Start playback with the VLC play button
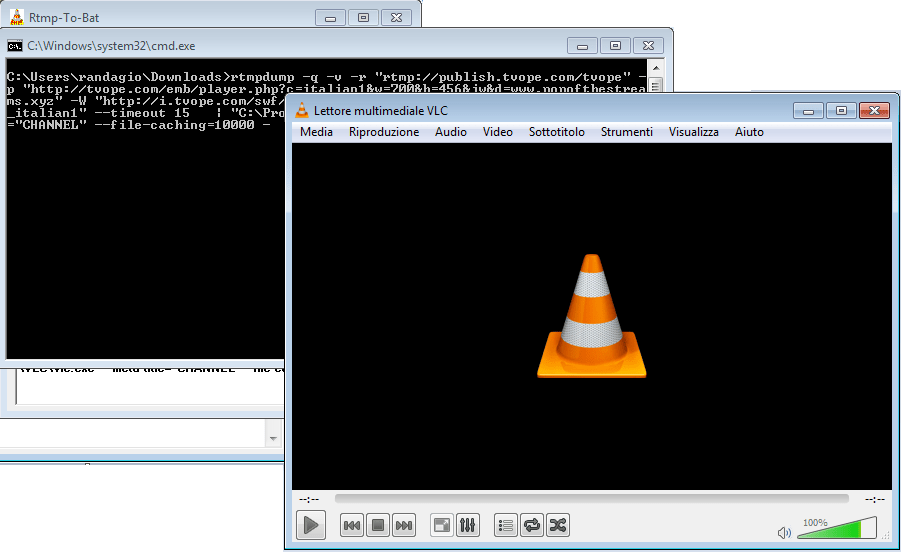Image resolution: width=901 pixels, height=552 pixels. (311, 525)
